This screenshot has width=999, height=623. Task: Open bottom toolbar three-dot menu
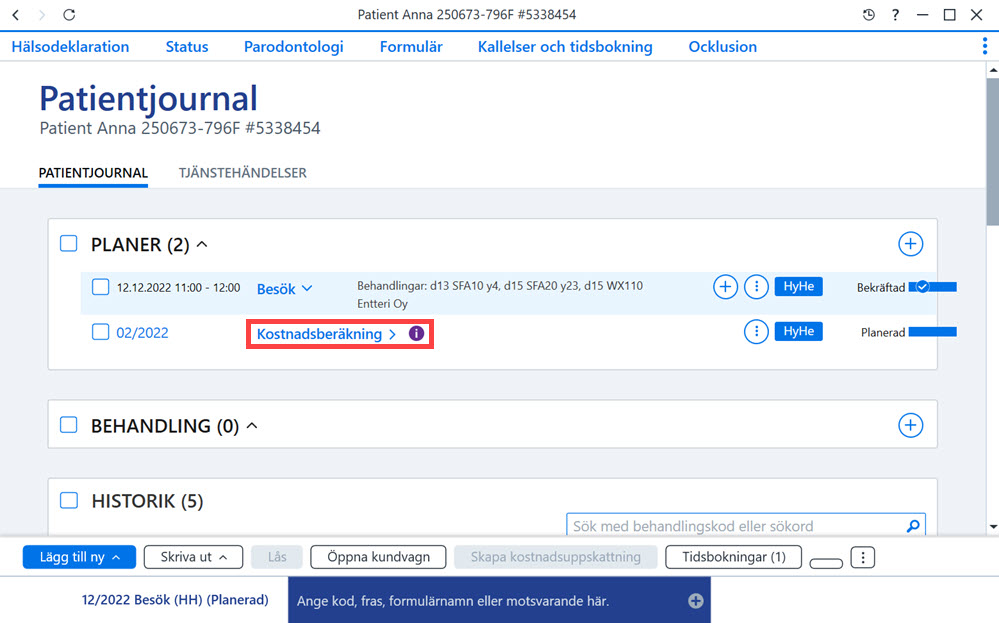(x=863, y=557)
